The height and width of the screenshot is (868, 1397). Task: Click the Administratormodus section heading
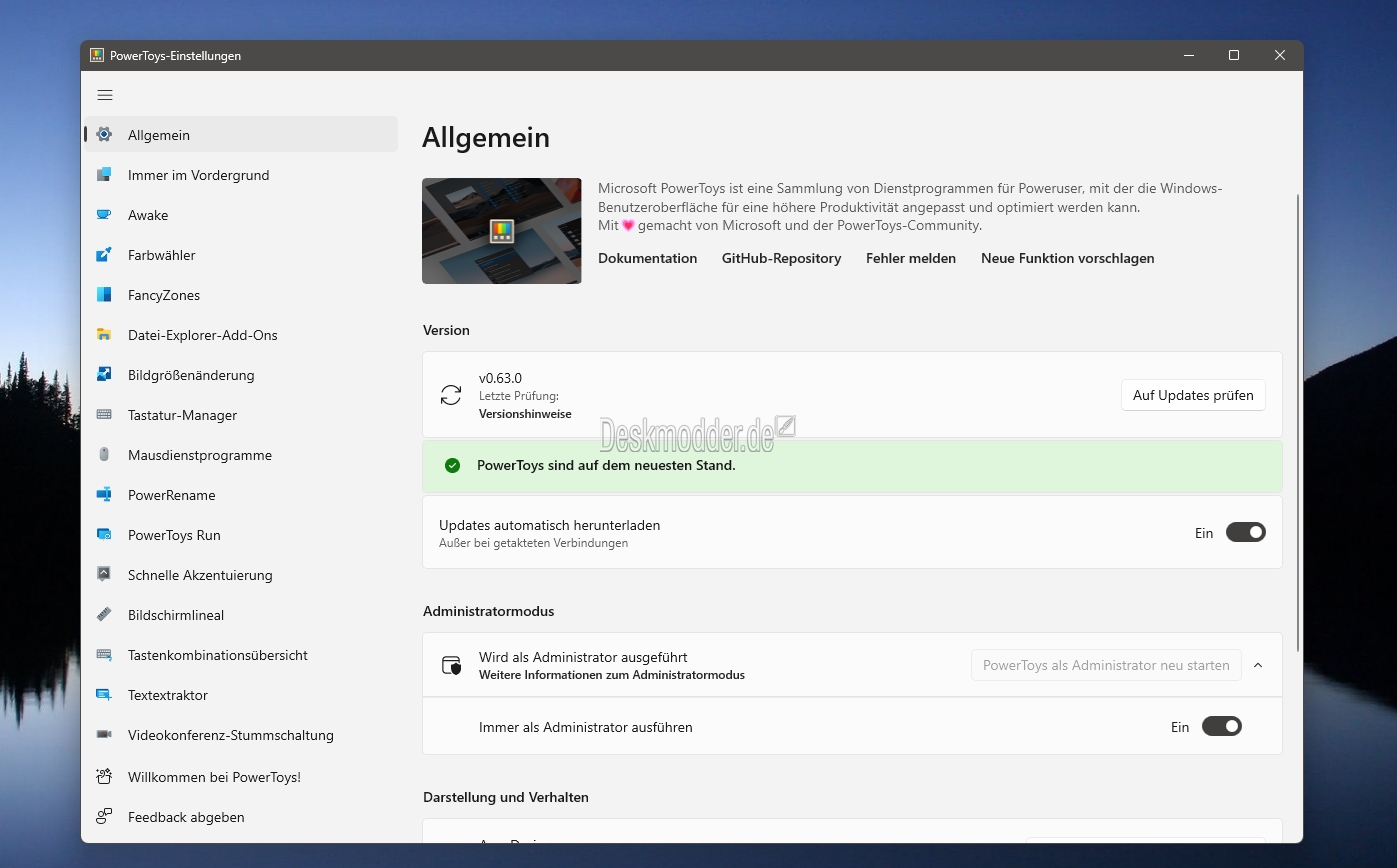pos(488,611)
